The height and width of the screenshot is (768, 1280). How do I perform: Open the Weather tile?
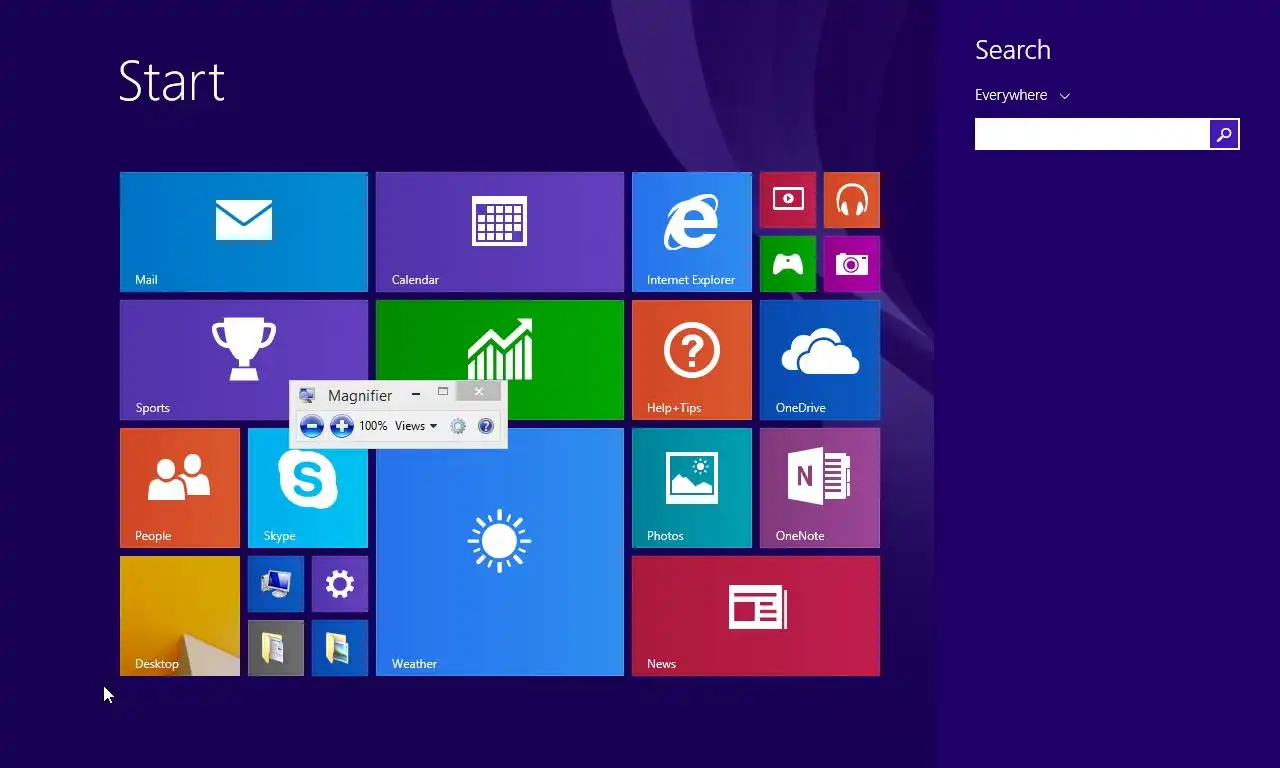tap(500, 552)
